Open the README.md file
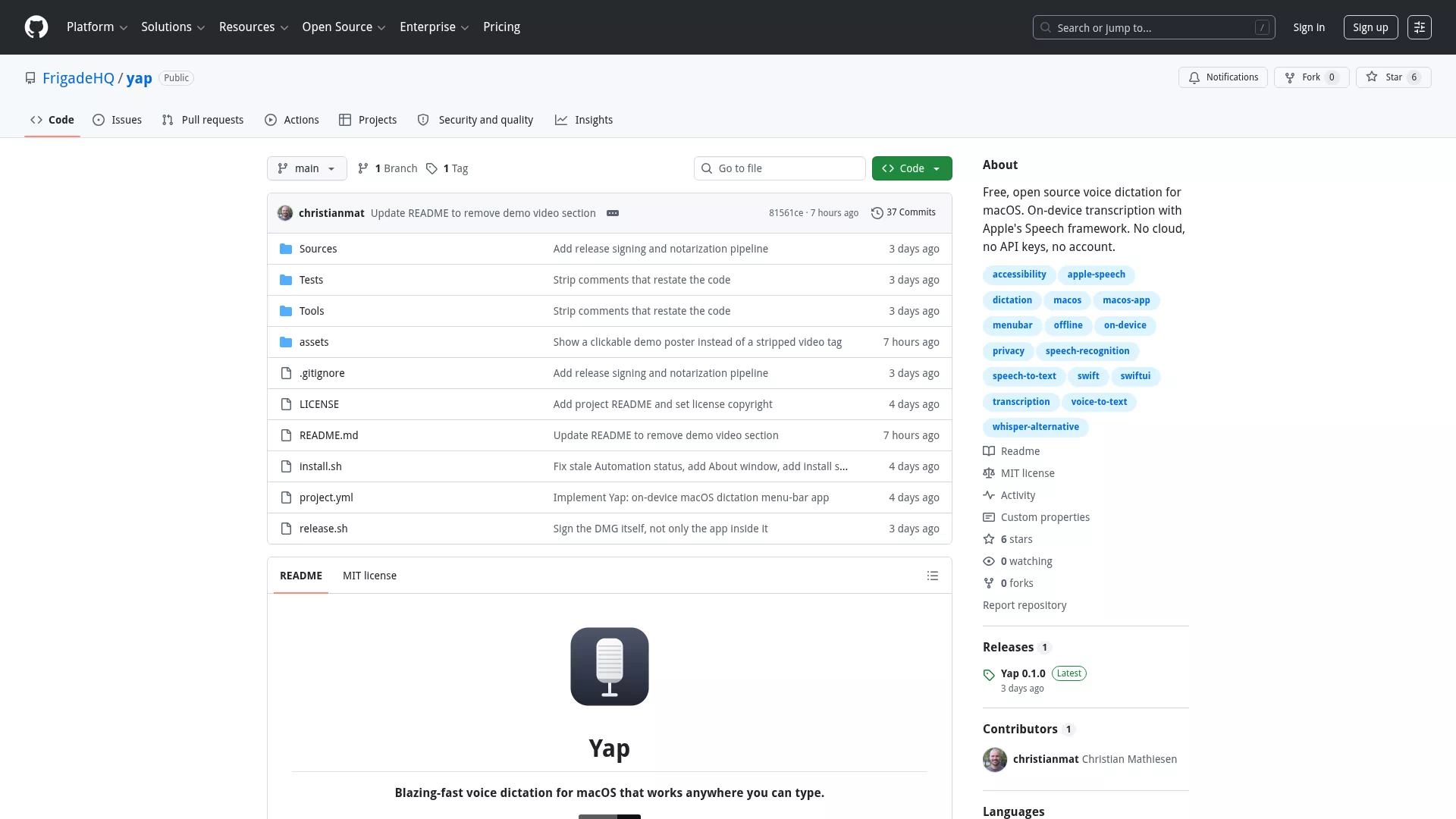This screenshot has height=819, width=1456. (329, 435)
